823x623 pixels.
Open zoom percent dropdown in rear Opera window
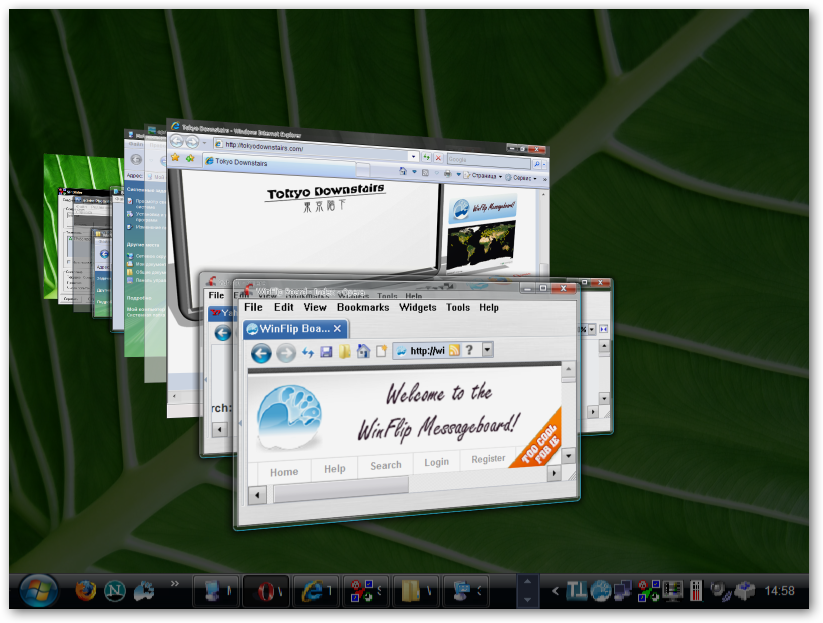592,330
